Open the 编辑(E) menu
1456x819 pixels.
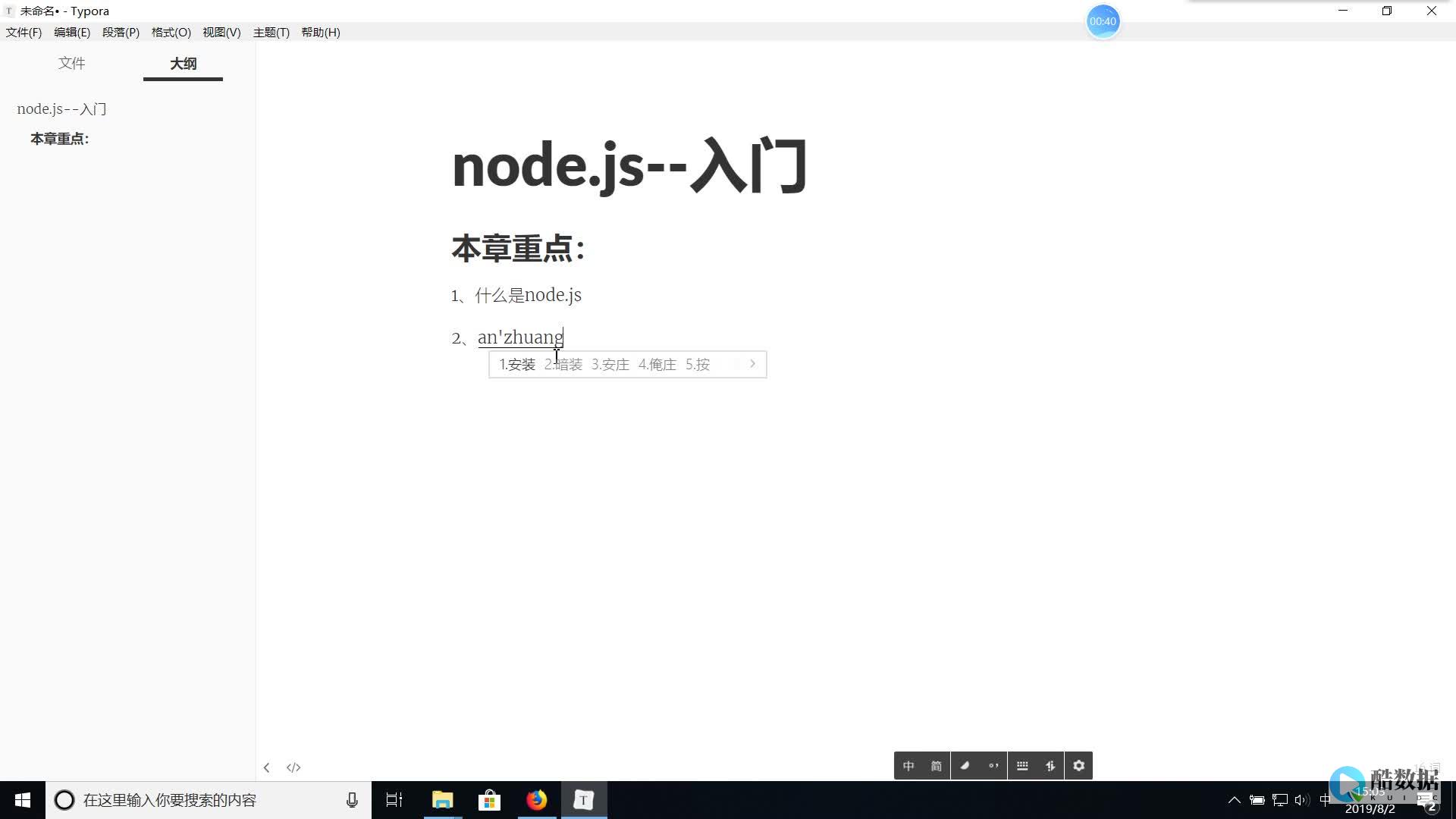[x=72, y=32]
